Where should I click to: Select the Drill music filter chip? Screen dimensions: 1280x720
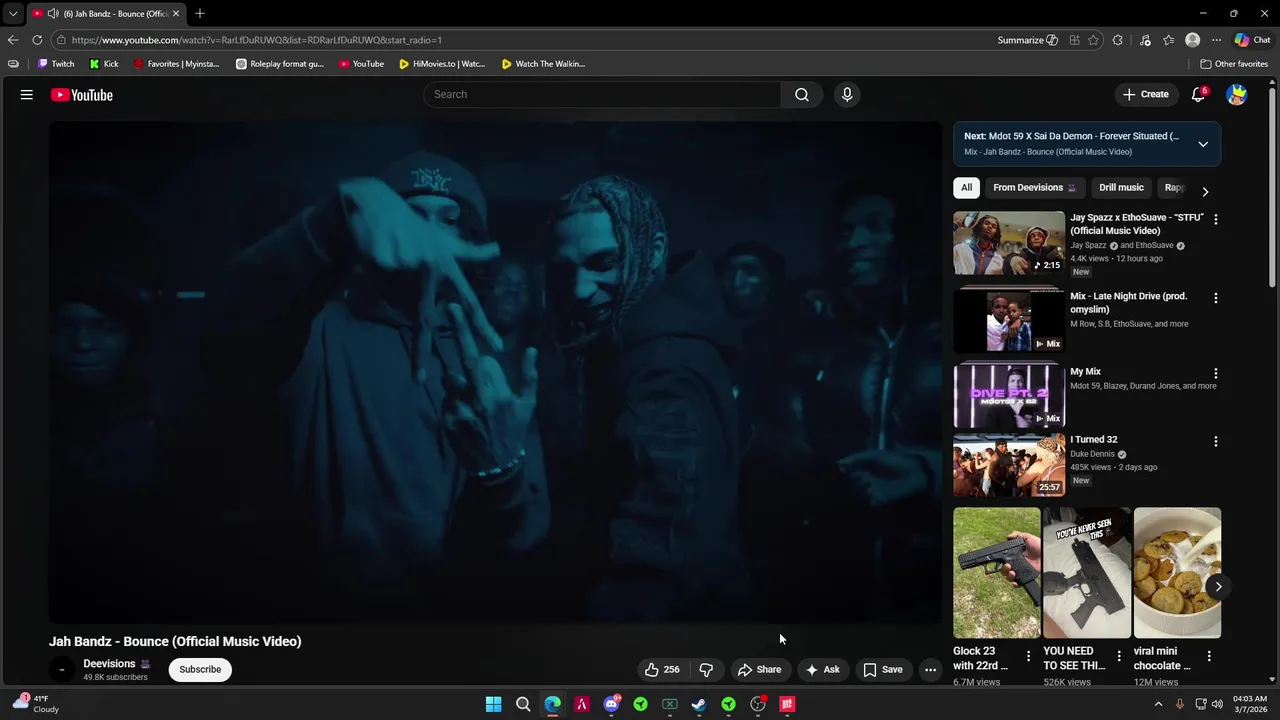click(1121, 188)
